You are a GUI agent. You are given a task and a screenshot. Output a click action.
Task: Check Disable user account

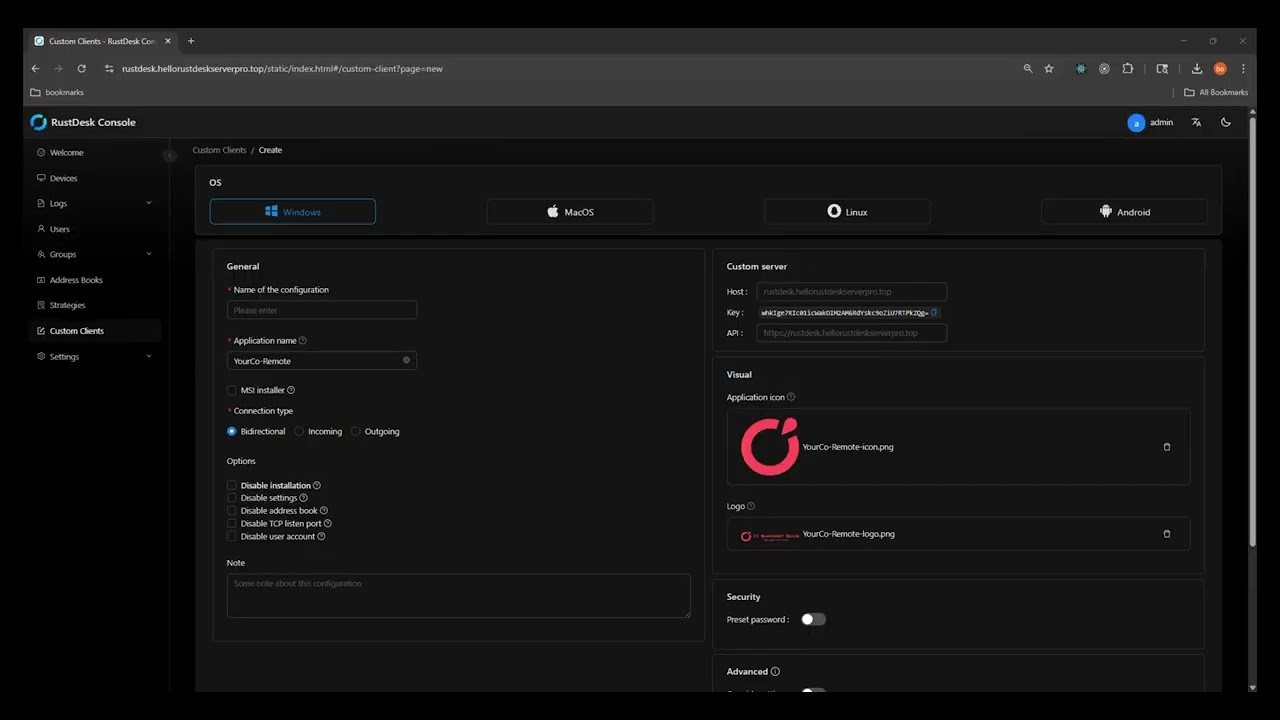232,536
